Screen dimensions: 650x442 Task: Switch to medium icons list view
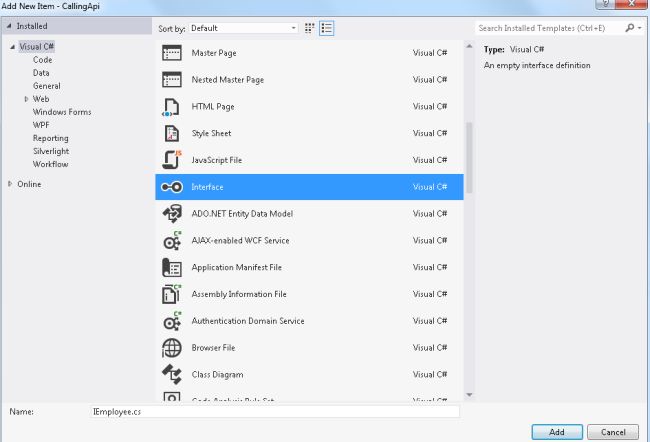pyautogui.click(x=327, y=28)
